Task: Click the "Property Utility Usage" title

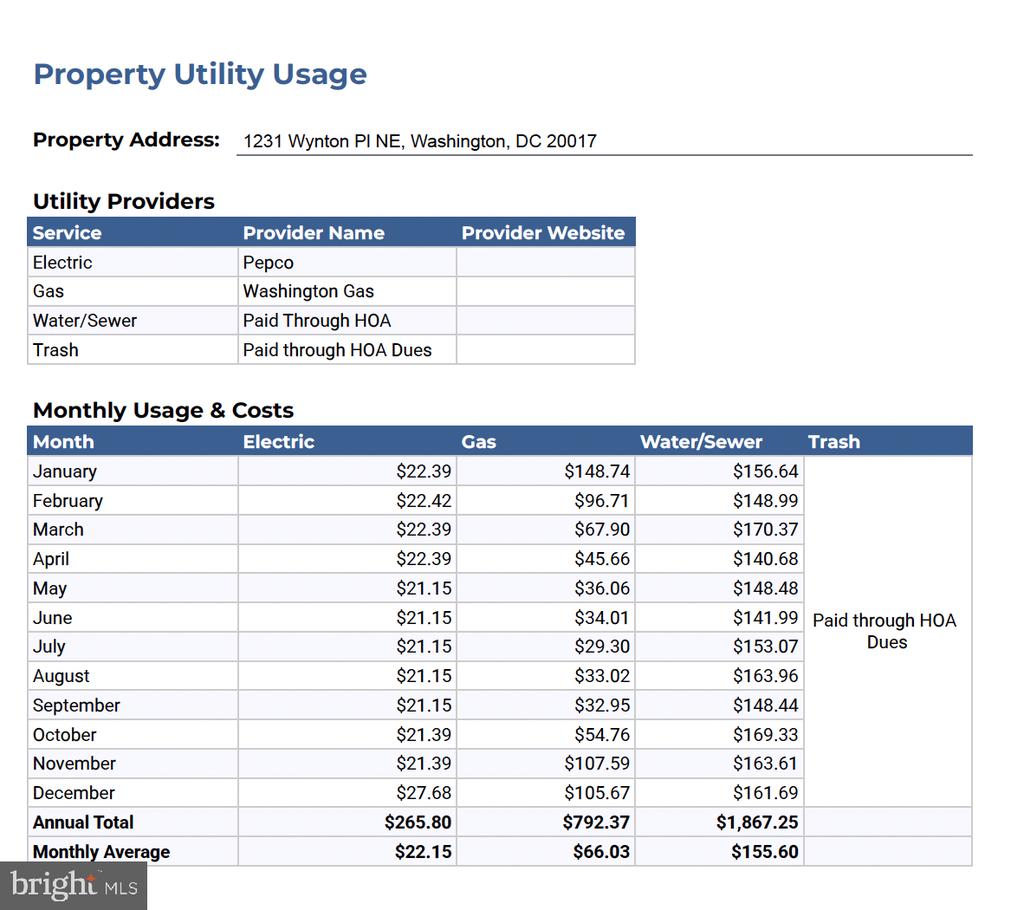Action: [x=200, y=74]
